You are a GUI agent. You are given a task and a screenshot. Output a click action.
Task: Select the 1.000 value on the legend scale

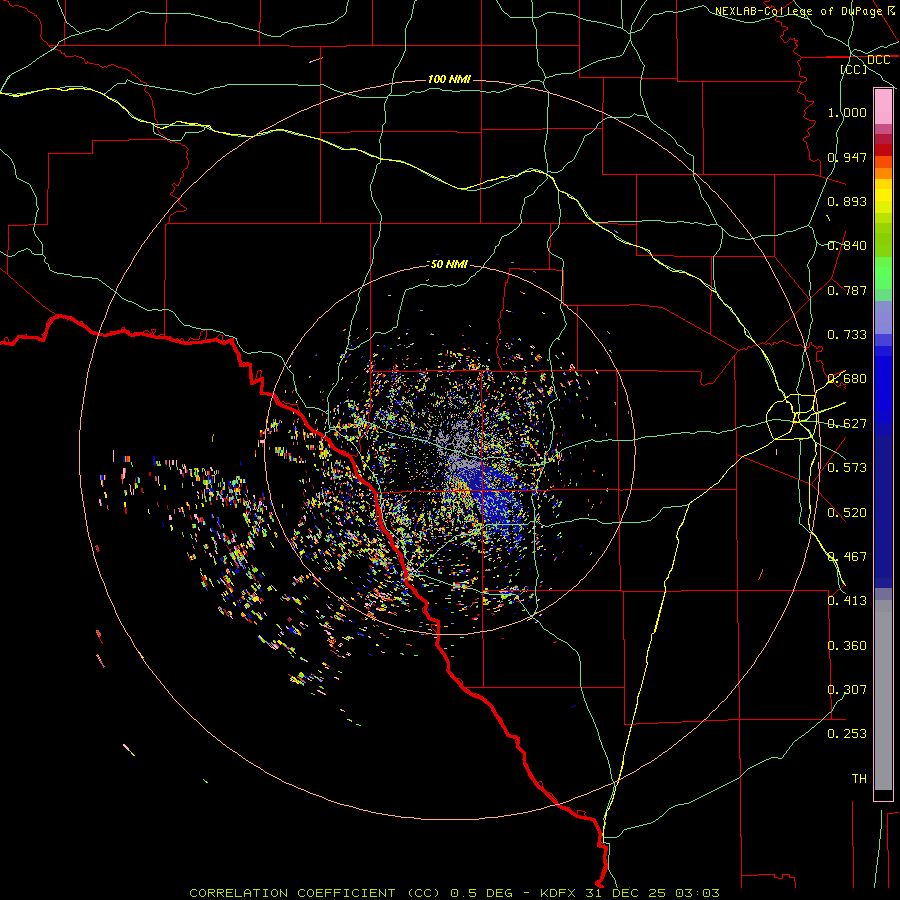coord(847,112)
